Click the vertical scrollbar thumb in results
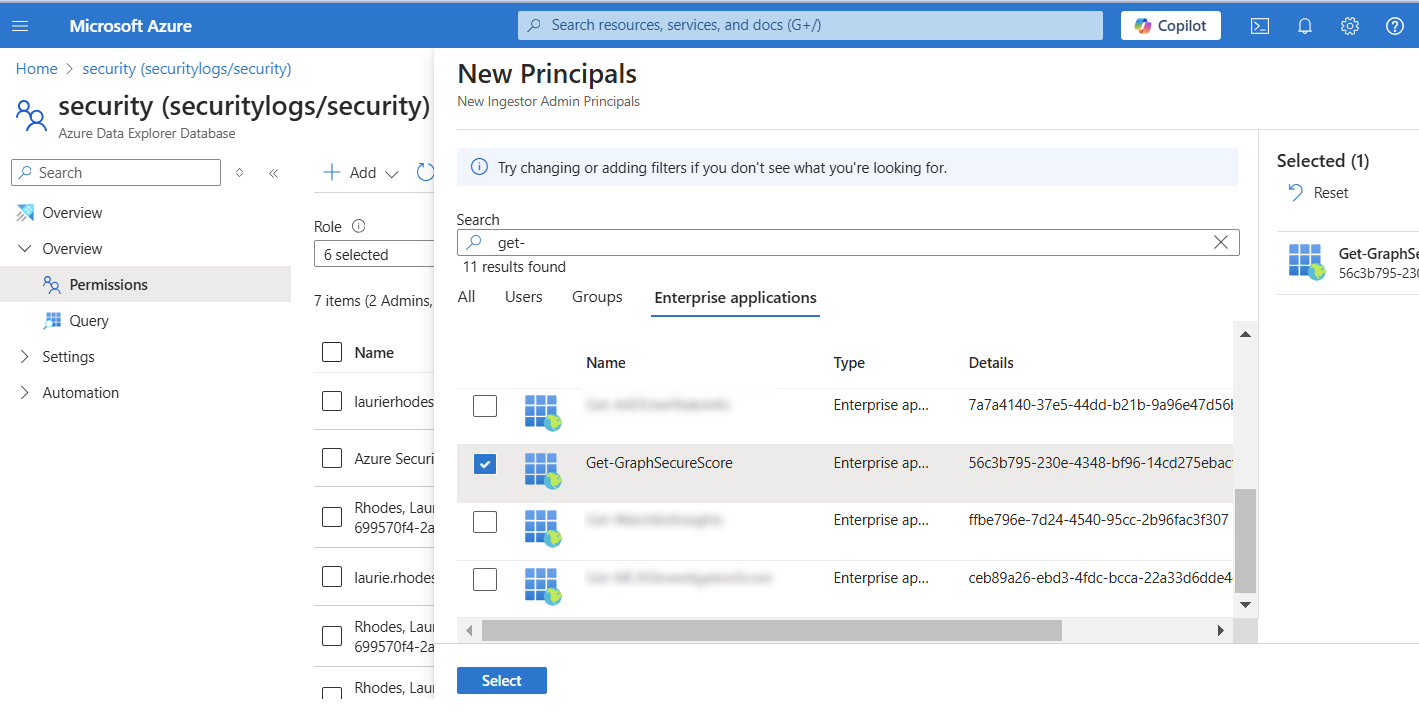1419x717 pixels. pos(1245,541)
